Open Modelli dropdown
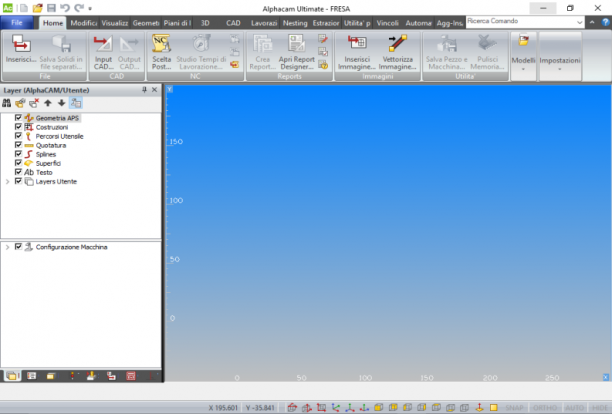The height and width of the screenshot is (414, 612). click(523, 56)
